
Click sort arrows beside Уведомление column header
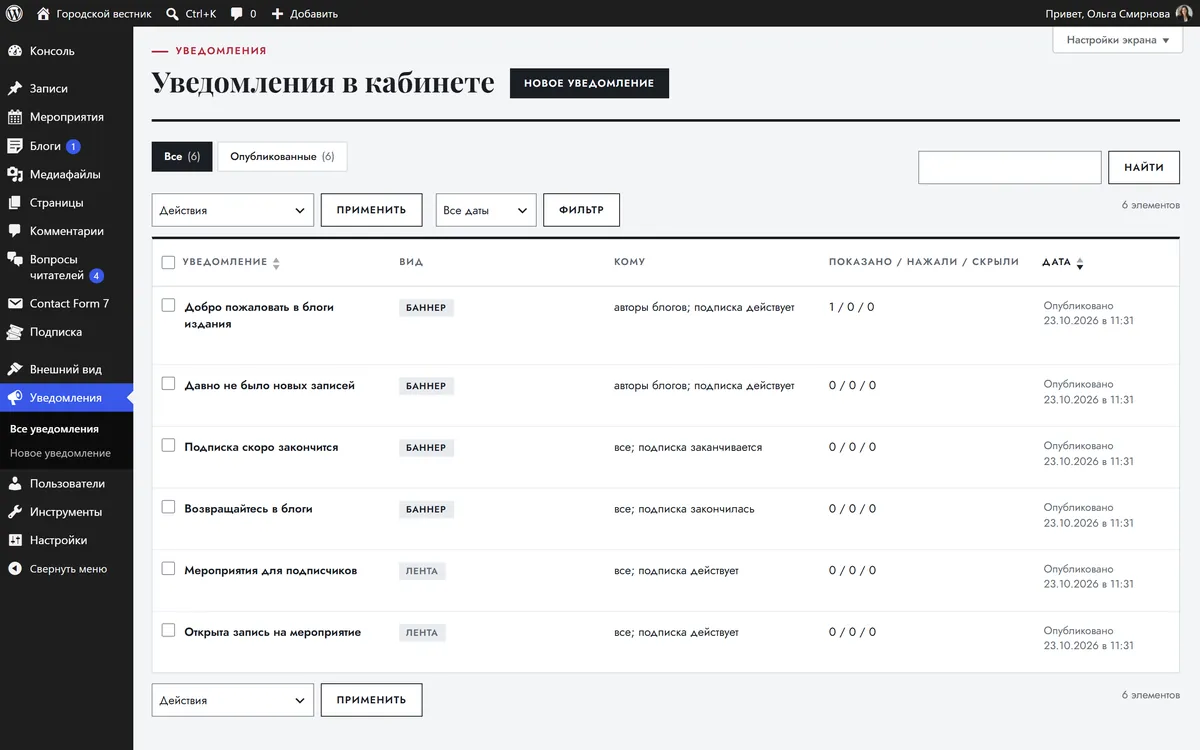click(276, 263)
